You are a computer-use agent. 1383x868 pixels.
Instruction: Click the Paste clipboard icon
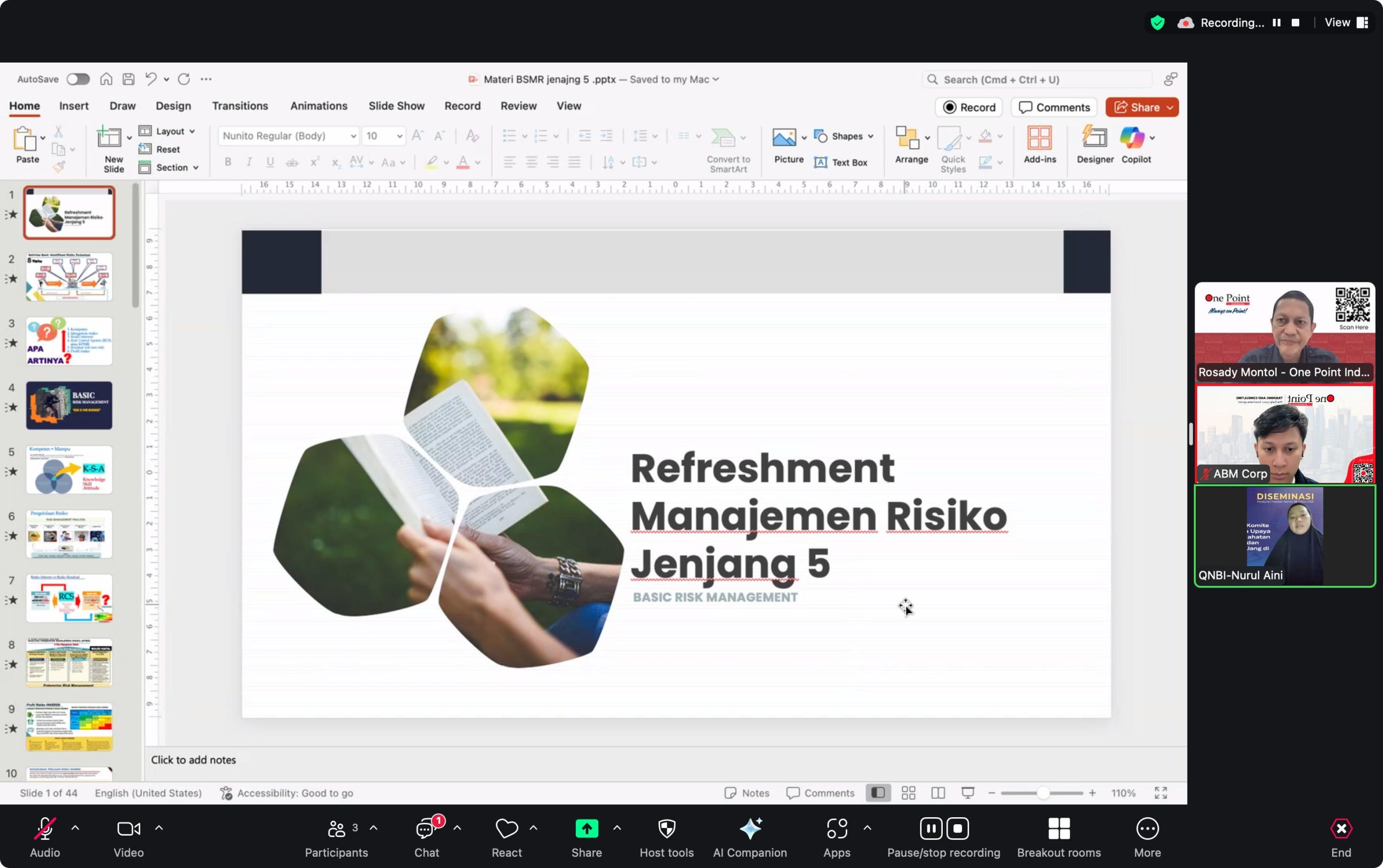(x=25, y=138)
